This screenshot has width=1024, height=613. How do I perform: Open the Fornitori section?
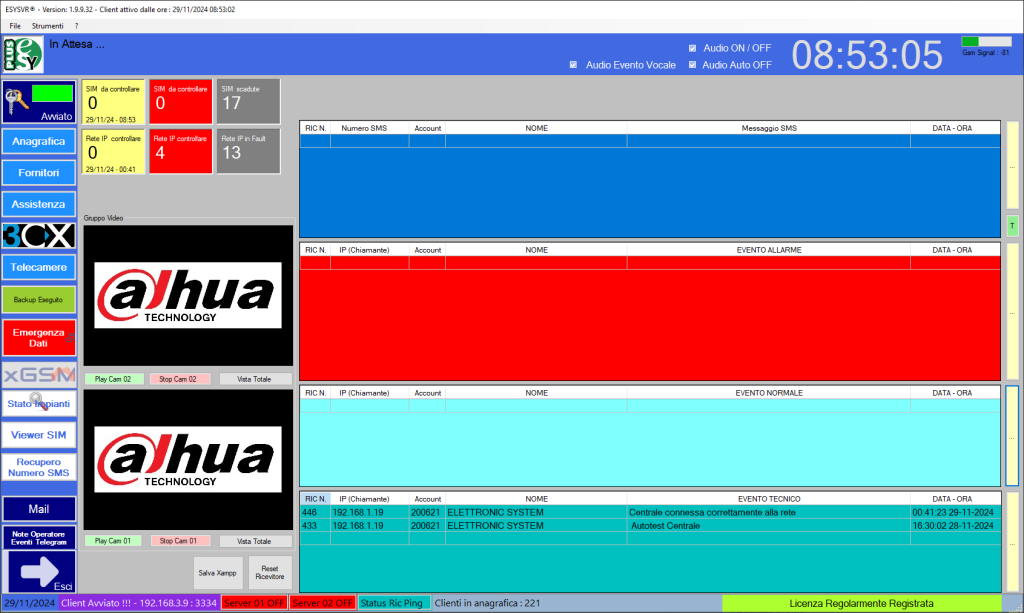(x=39, y=173)
